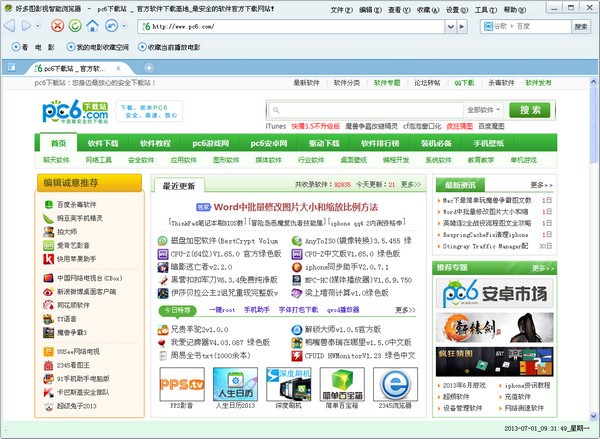Reload the page with green refresh icon

tap(75, 26)
